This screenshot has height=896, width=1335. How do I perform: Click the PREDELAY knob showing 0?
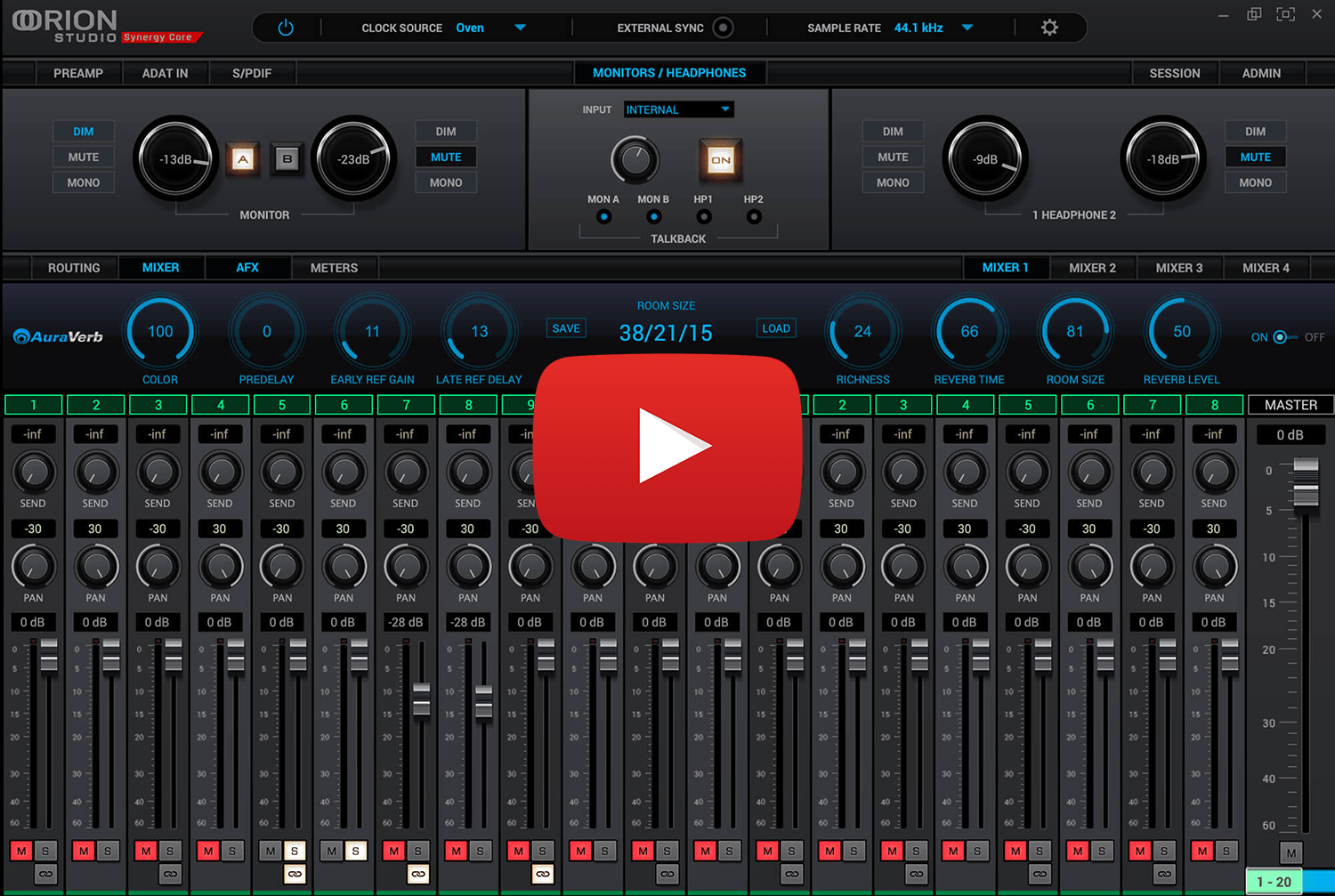pyautogui.click(x=266, y=332)
